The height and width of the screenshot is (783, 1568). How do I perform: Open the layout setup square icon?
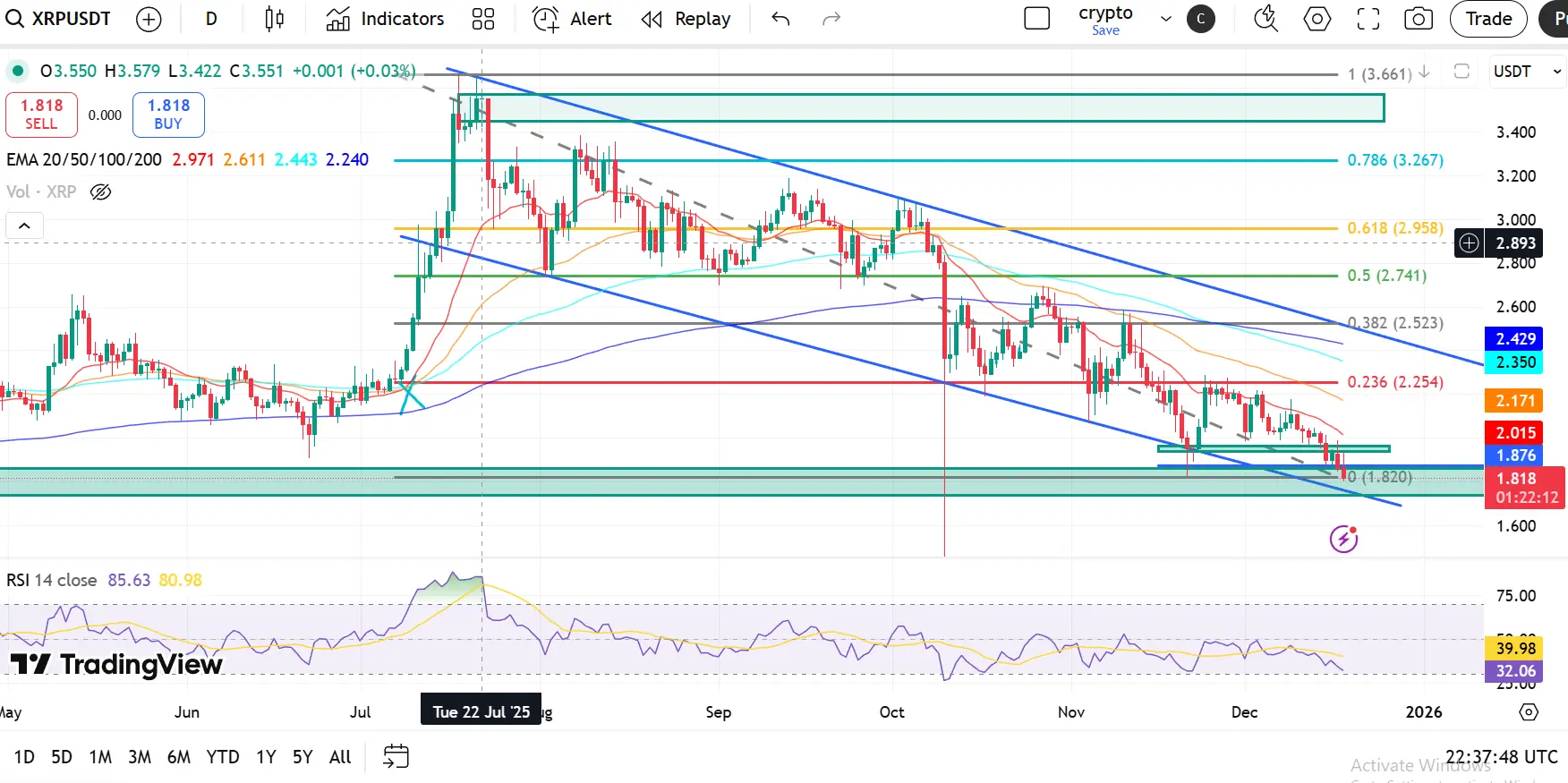[1036, 19]
